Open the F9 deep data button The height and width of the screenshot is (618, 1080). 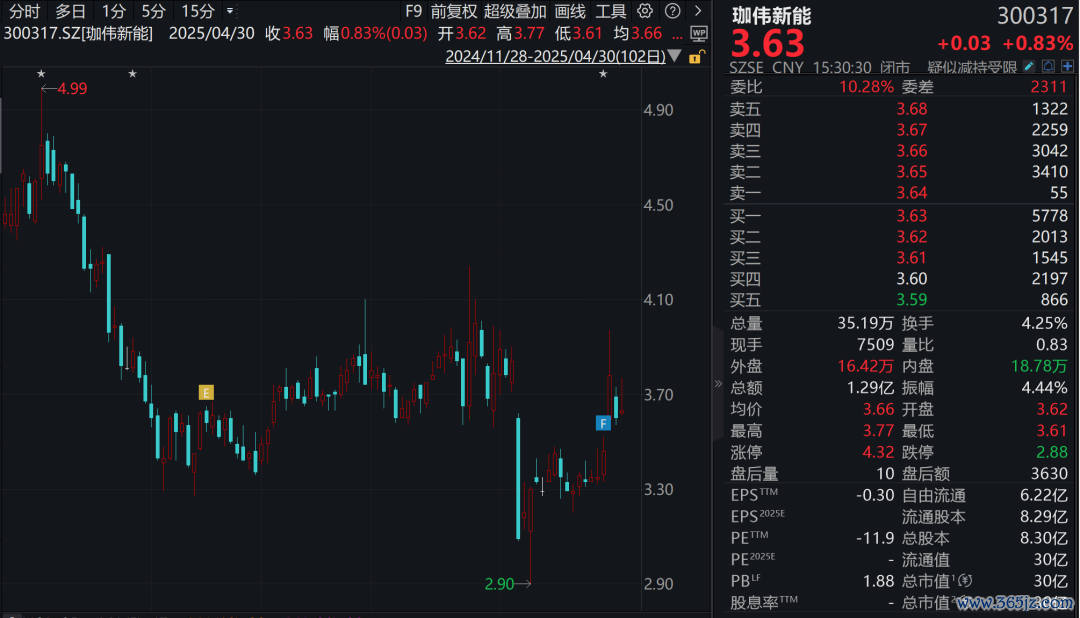click(413, 11)
